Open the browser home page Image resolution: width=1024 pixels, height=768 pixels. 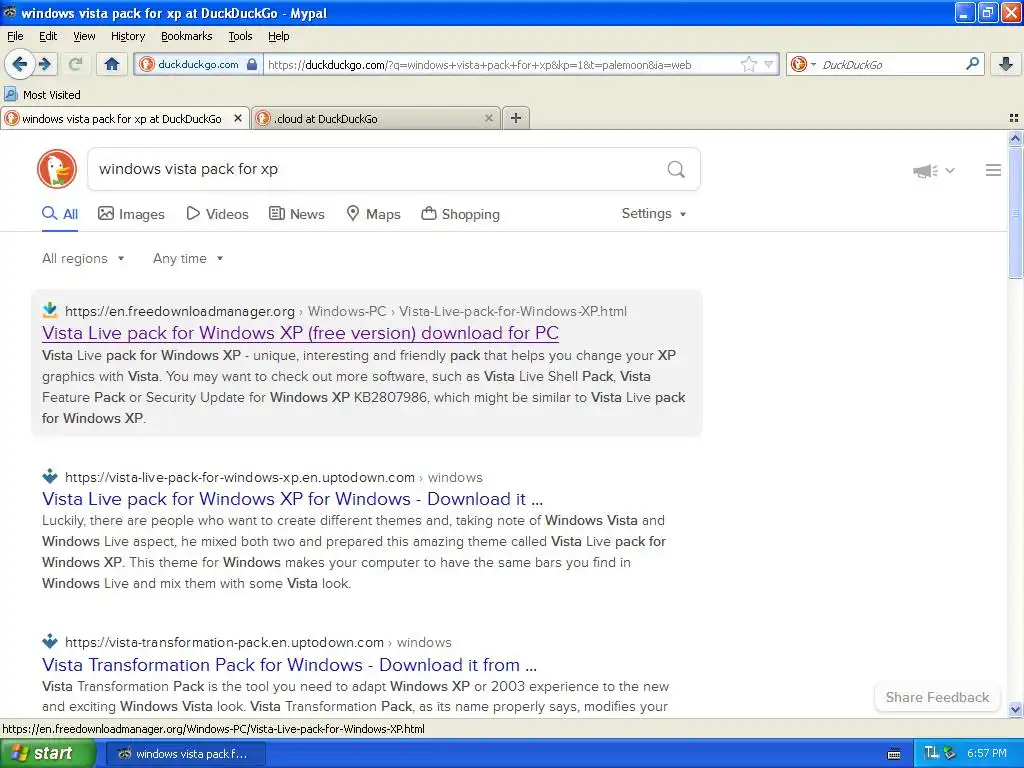tap(112, 64)
